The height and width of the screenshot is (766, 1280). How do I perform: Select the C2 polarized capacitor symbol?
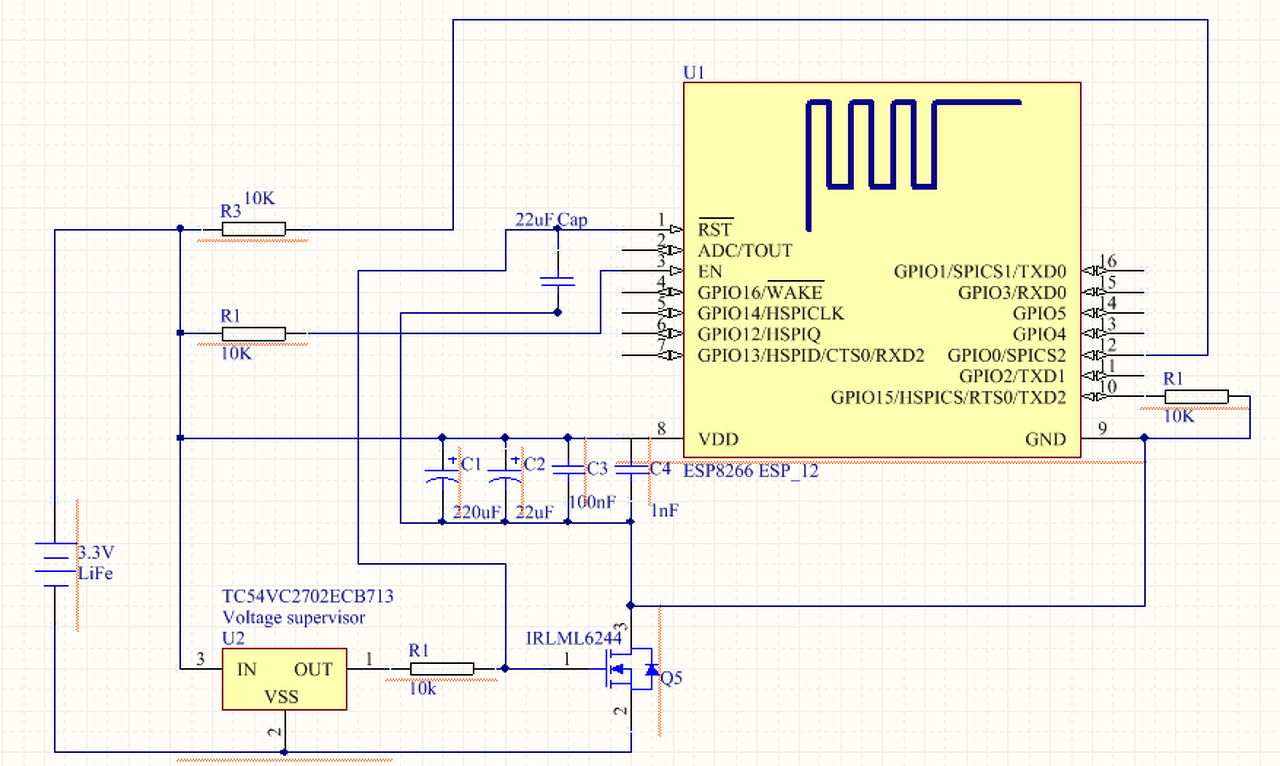[x=505, y=475]
